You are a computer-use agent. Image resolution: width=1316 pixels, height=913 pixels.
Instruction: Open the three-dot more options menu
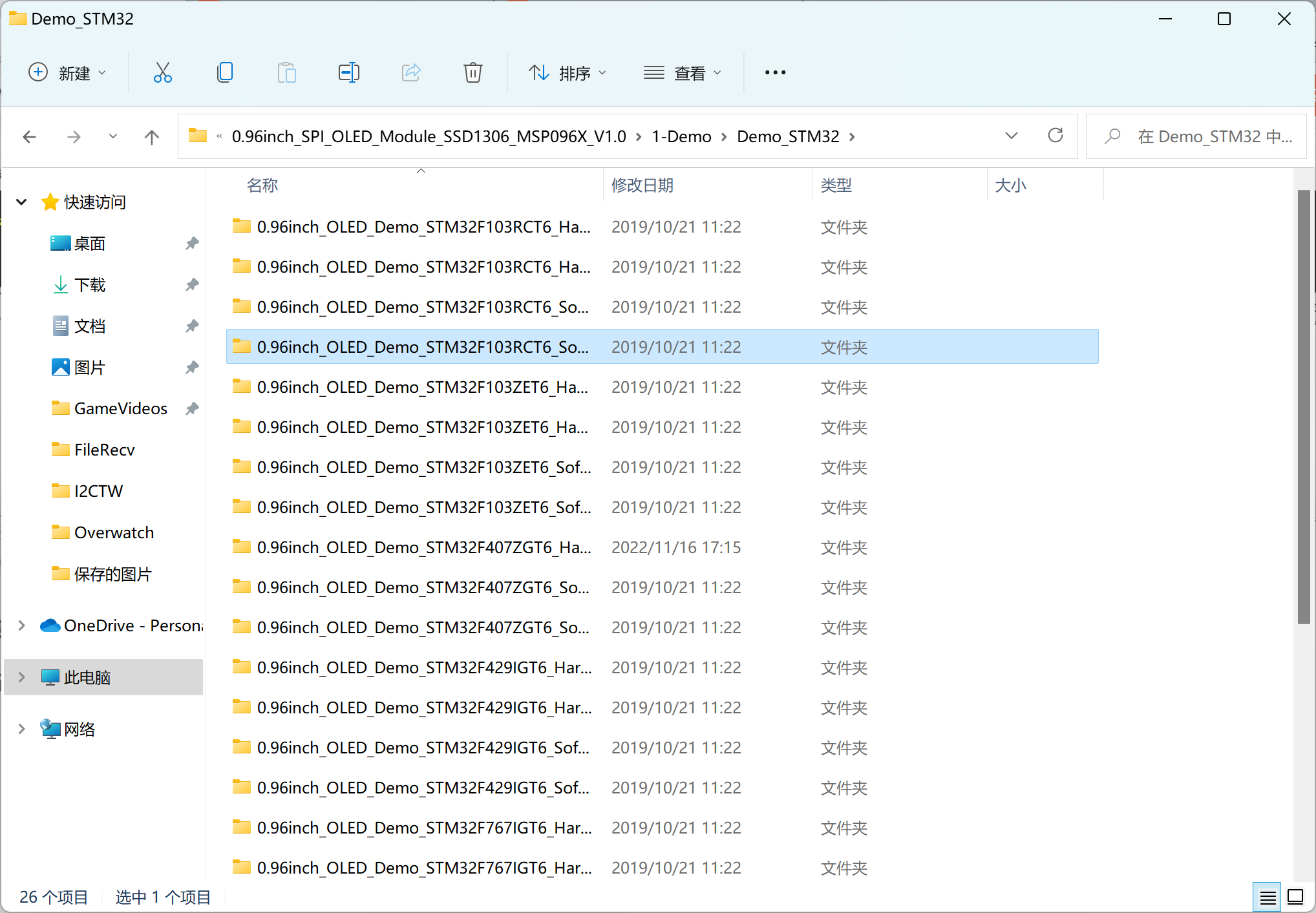[x=775, y=72]
